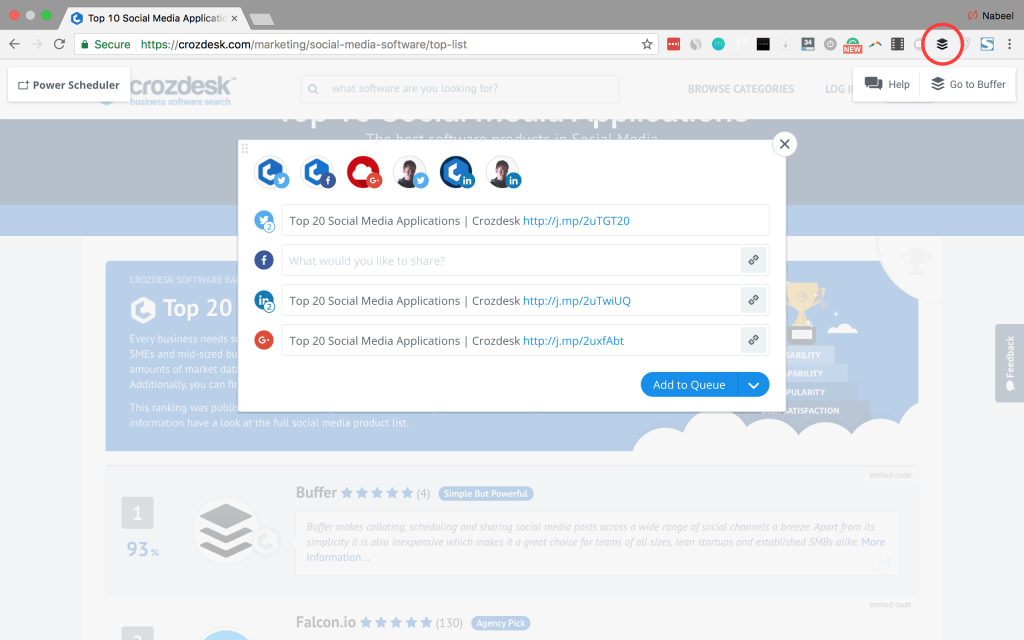The height and width of the screenshot is (640, 1024).
Task: Click the film strip extension icon
Action: tap(897, 44)
